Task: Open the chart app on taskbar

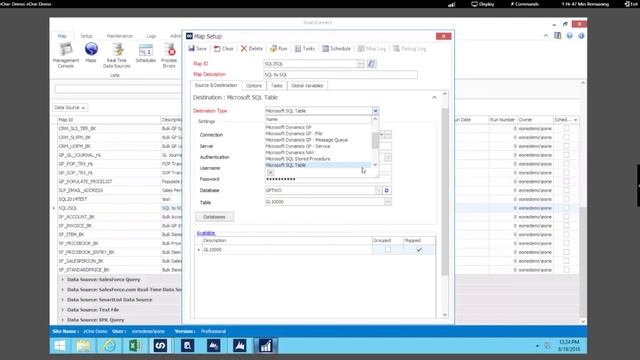Action: tap(266, 346)
